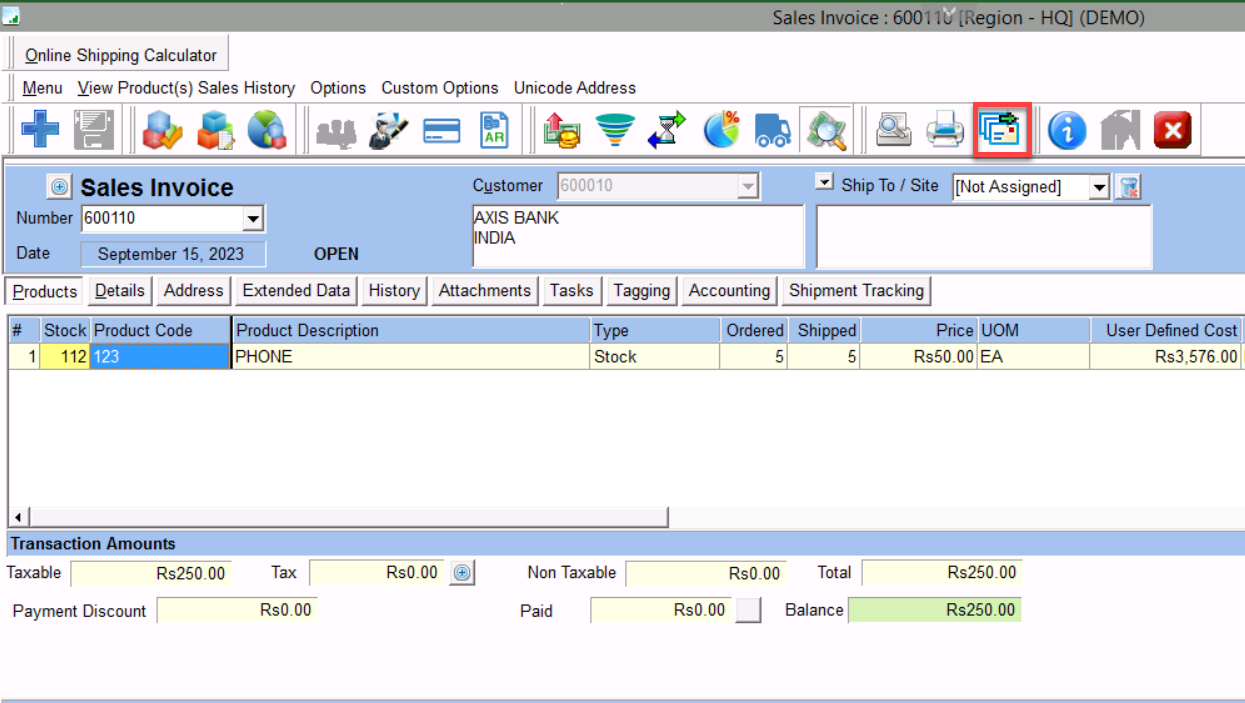
Task: Click the printer icon in toolbar
Action: coord(944,130)
